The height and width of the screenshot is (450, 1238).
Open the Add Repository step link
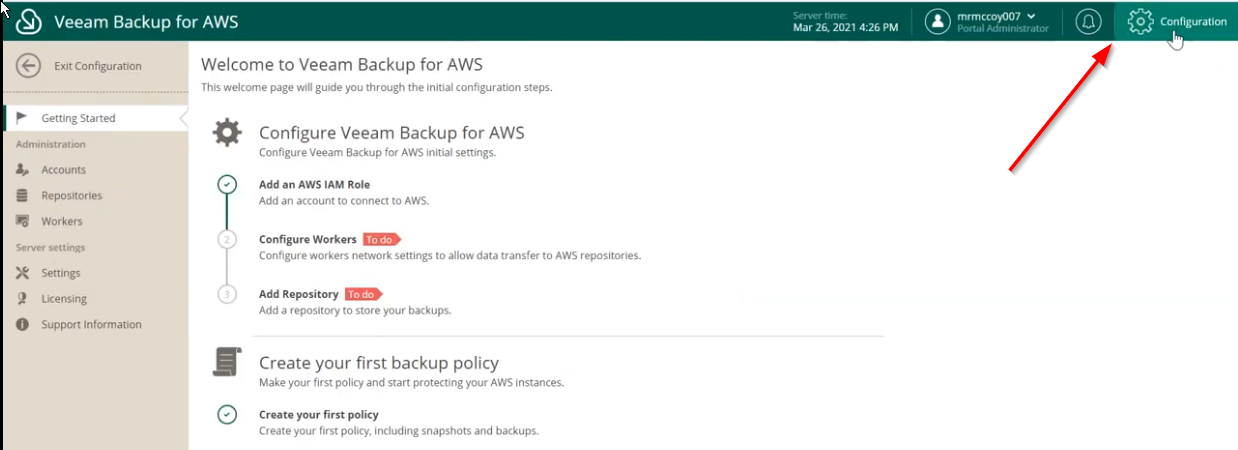[x=299, y=294]
